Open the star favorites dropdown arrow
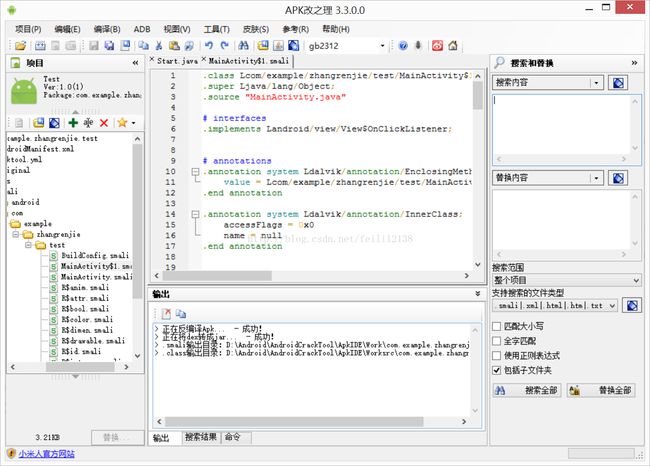Viewport: 650px width, 466px height. [133, 123]
